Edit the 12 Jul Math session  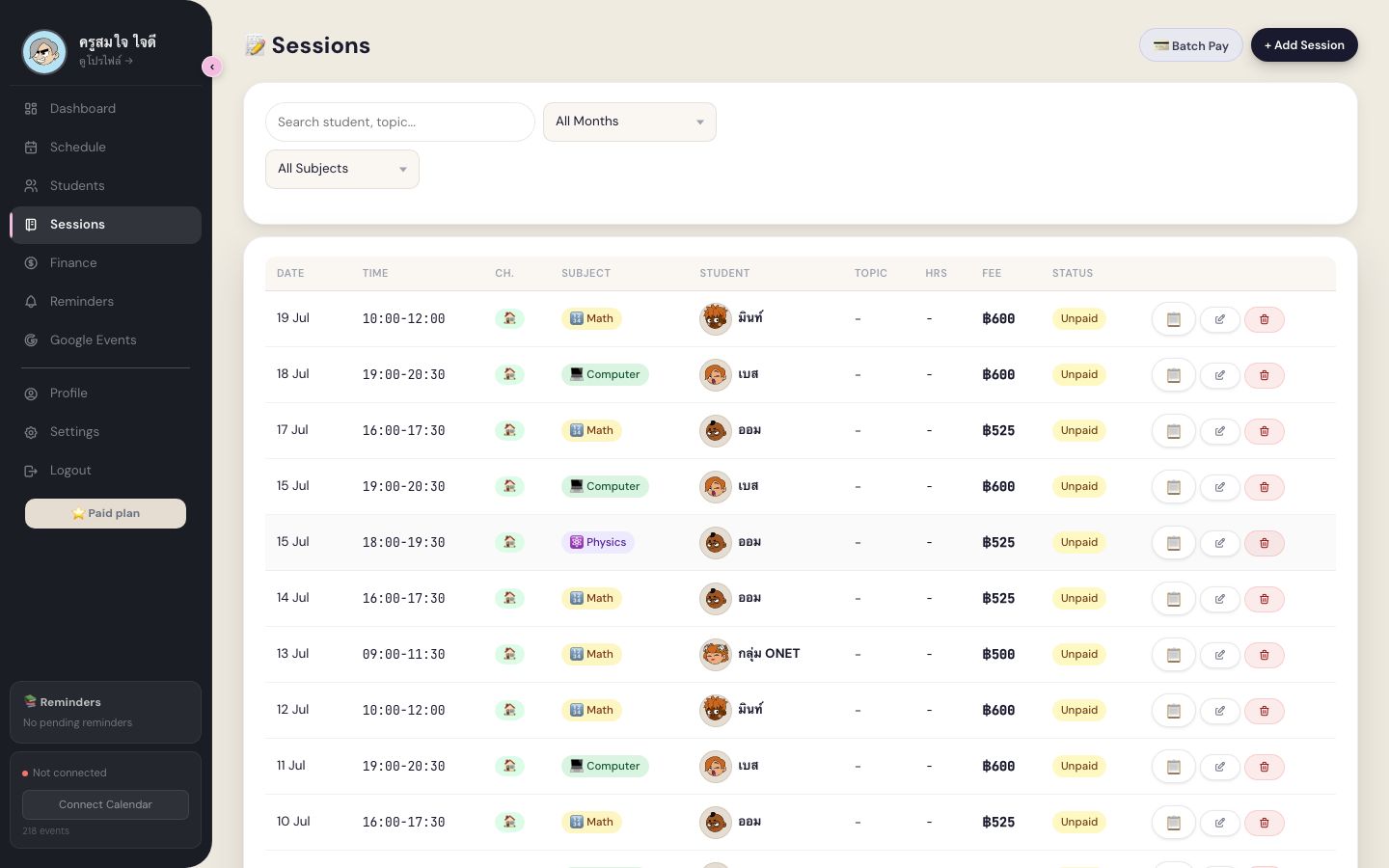point(1219,711)
